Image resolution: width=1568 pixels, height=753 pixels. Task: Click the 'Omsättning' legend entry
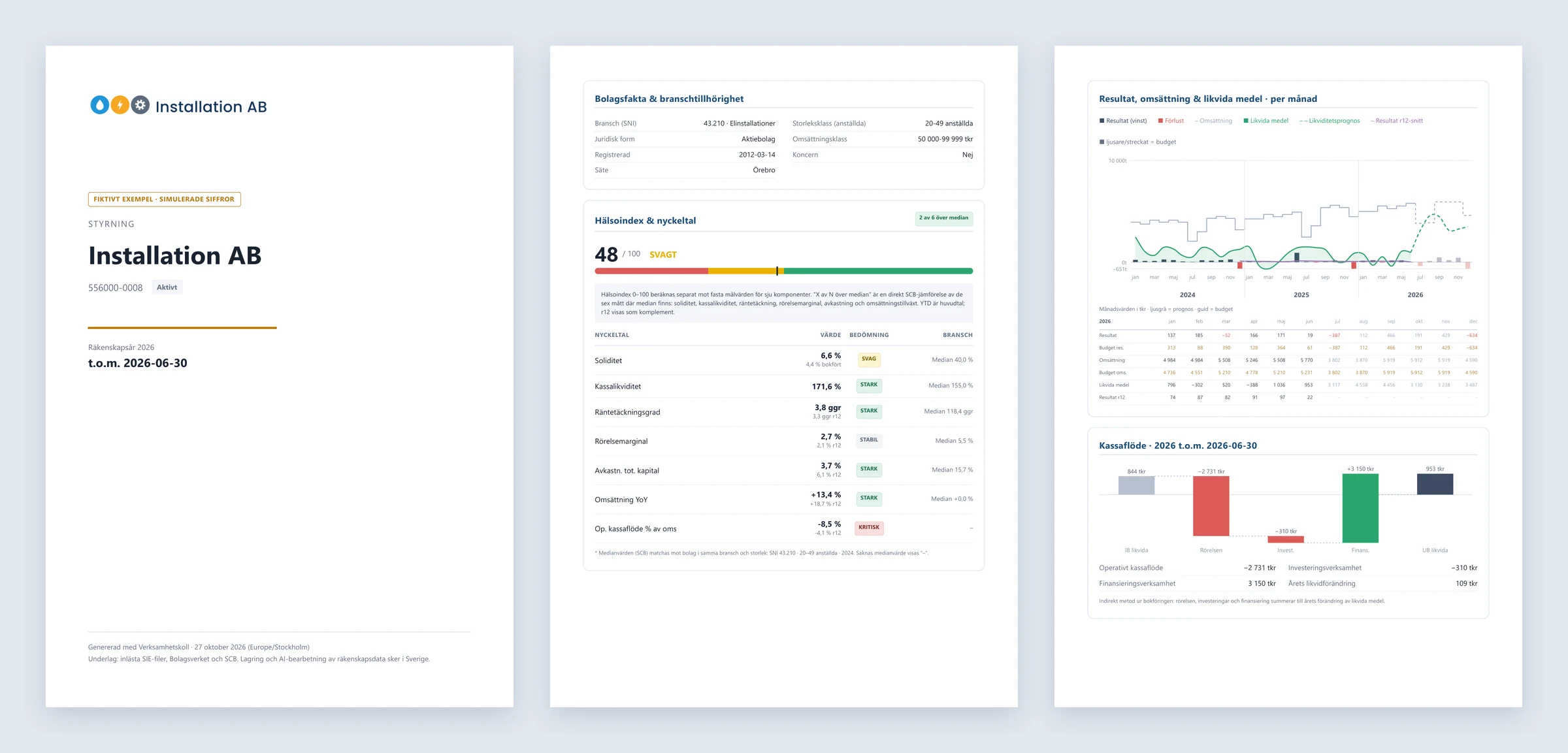1213,121
